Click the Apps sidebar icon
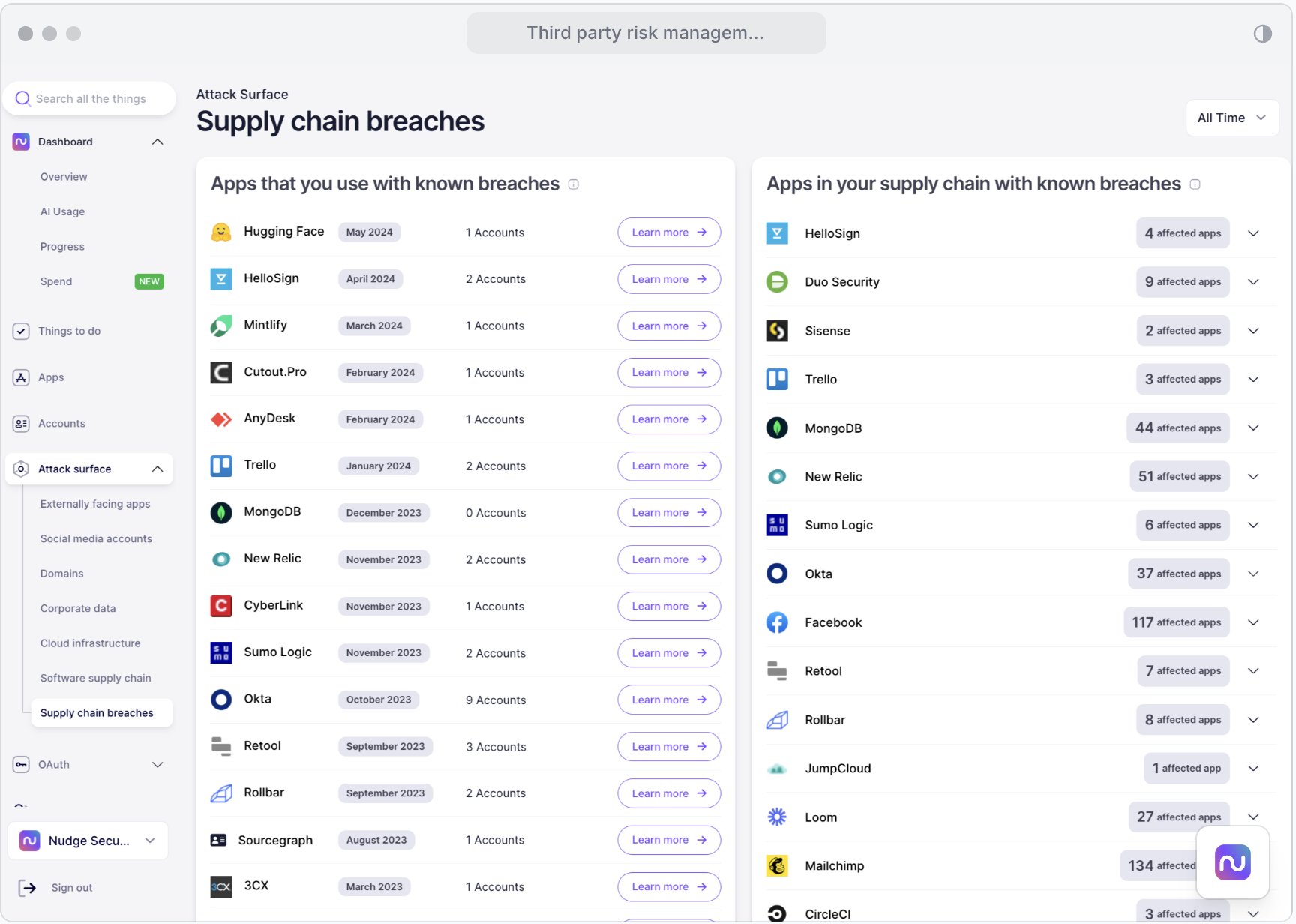Image resolution: width=1296 pixels, height=924 pixels. 21,377
